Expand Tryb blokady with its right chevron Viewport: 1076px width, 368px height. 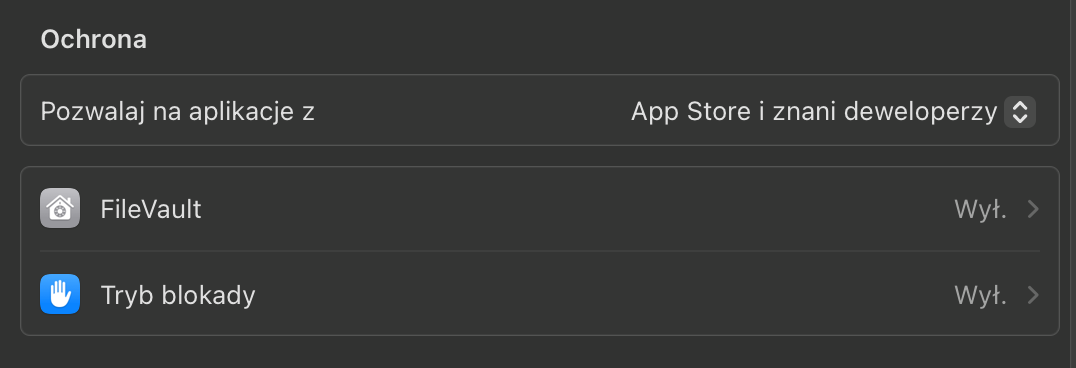[x=1033, y=295]
